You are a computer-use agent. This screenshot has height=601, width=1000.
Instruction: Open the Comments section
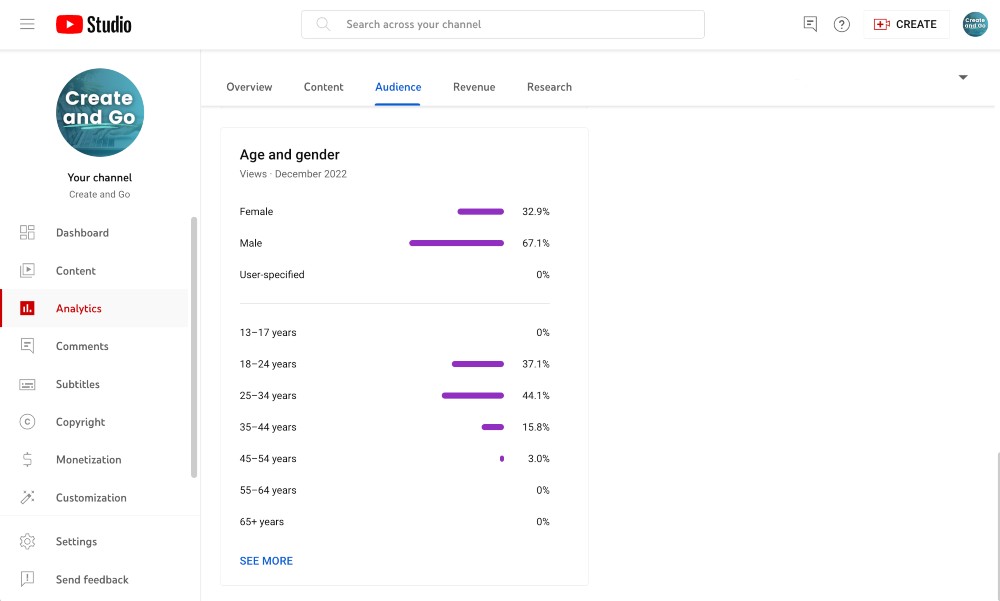(x=82, y=346)
